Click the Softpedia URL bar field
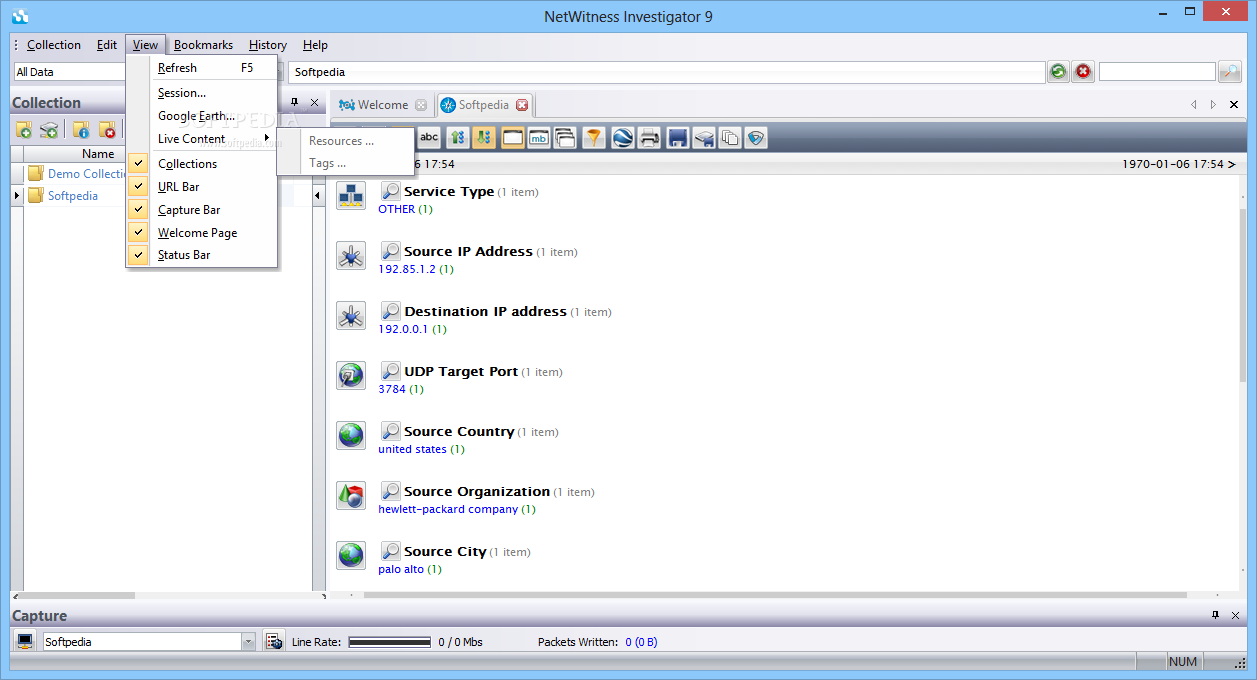The height and width of the screenshot is (680, 1257). (667, 72)
